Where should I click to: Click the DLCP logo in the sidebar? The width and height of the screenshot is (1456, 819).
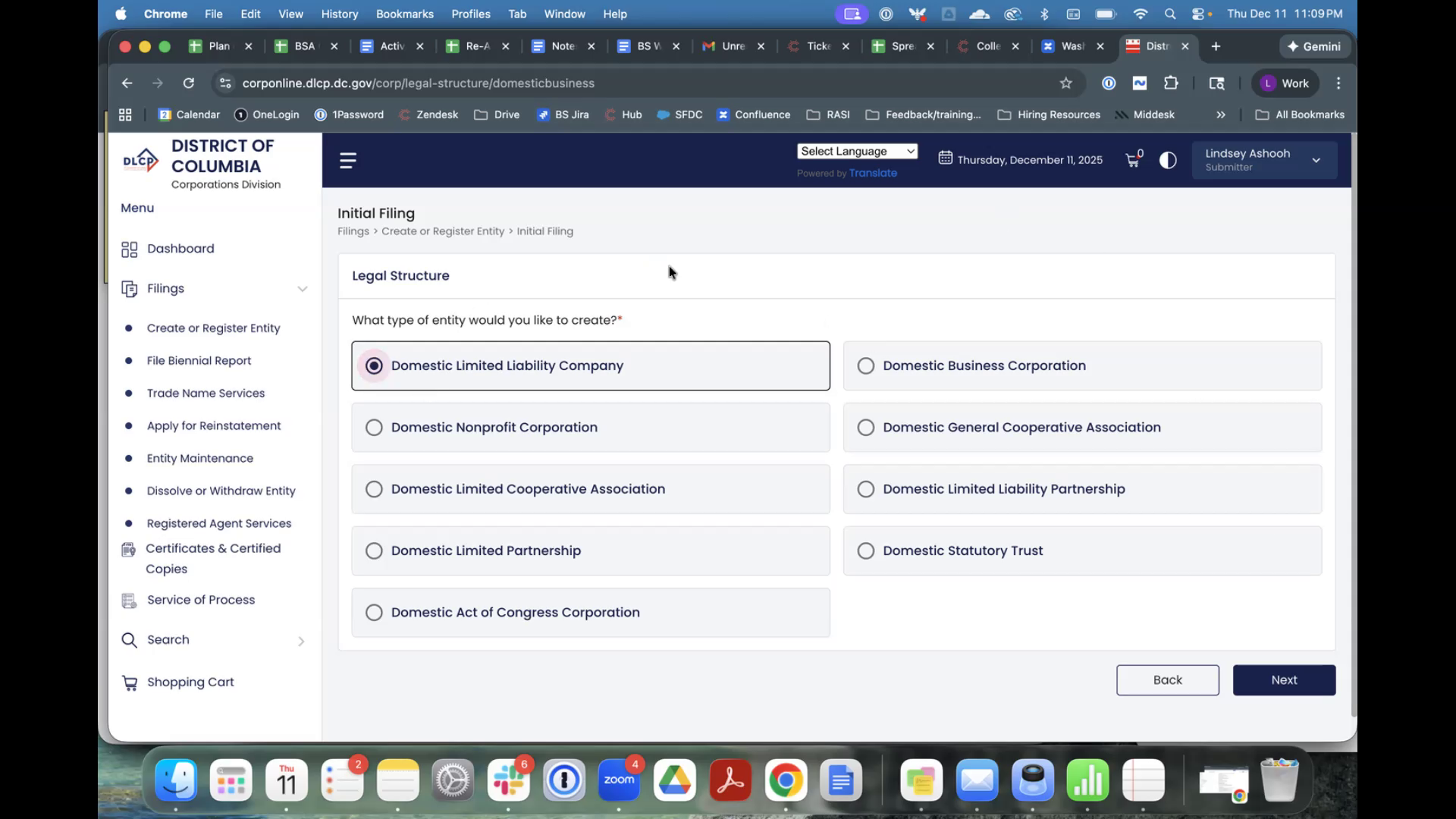coord(141,161)
